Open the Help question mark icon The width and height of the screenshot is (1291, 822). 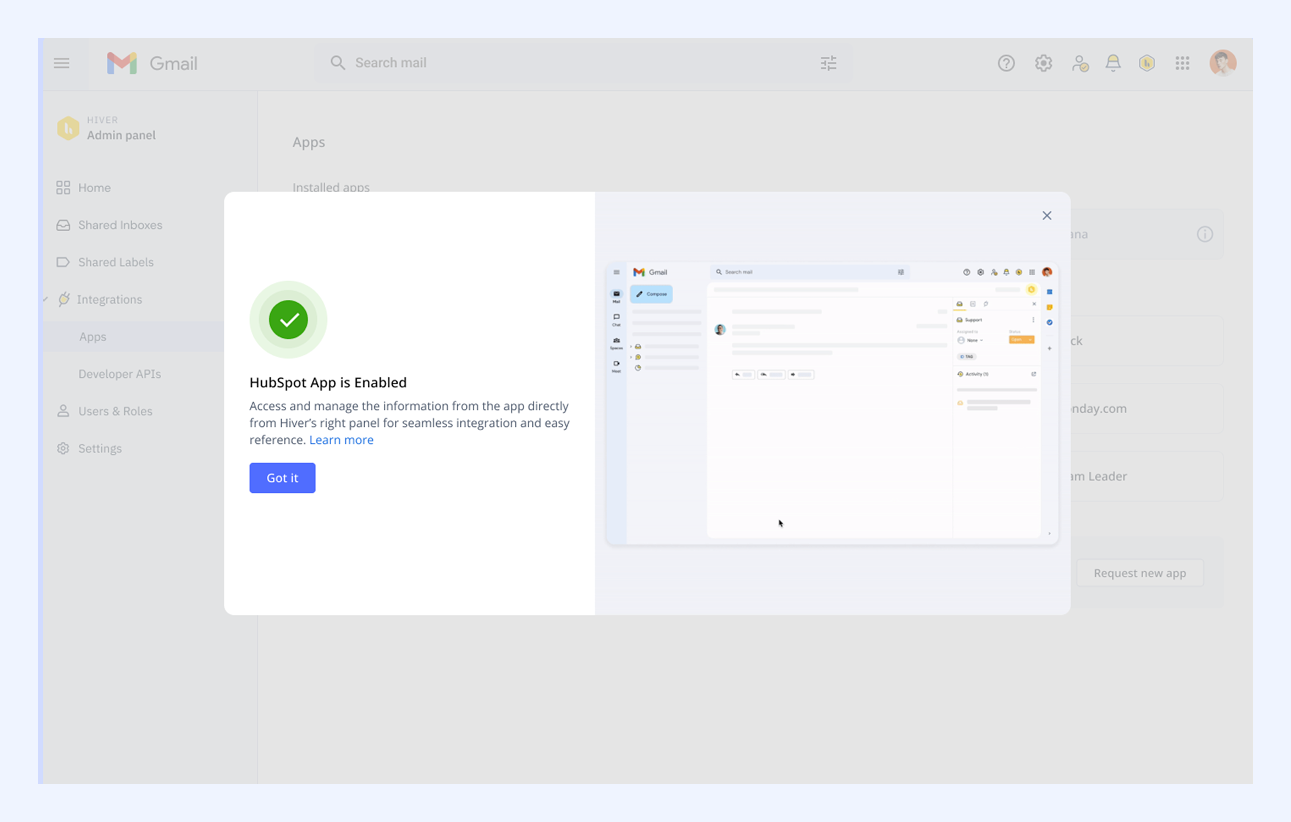[x=1006, y=63]
